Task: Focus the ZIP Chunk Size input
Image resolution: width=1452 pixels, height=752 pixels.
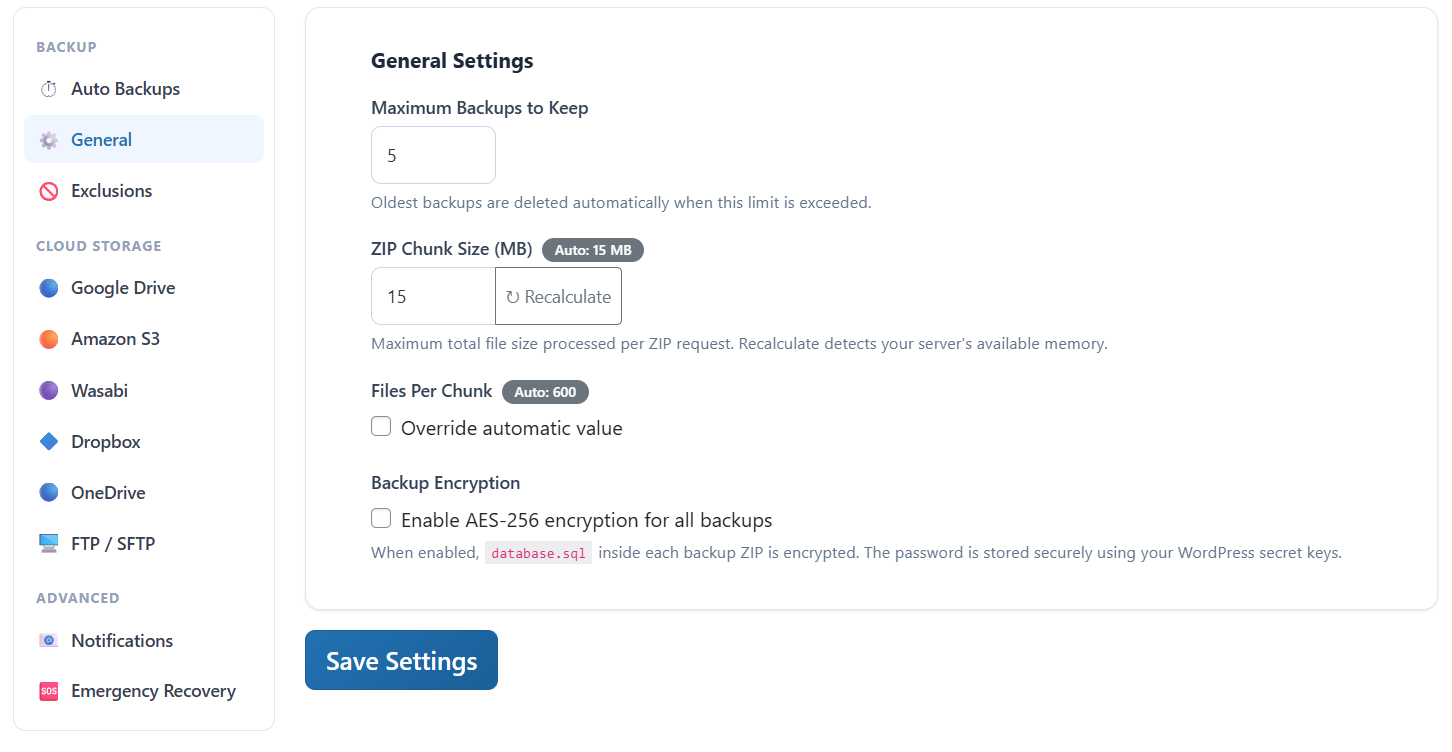Action: pos(433,296)
